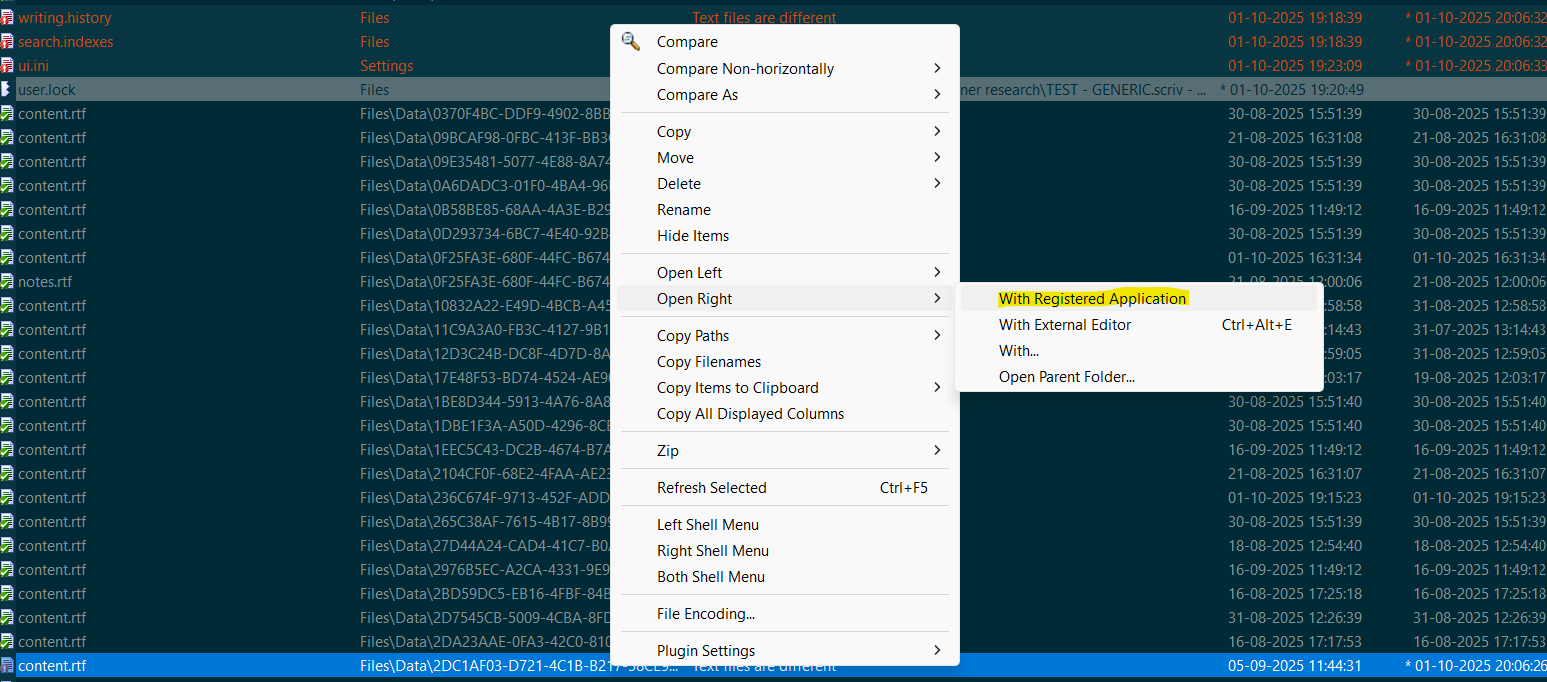The width and height of the screenshot is (1547, 682).
Task: Choose Refresh Selected from the menu
Action: pos(711,487)
